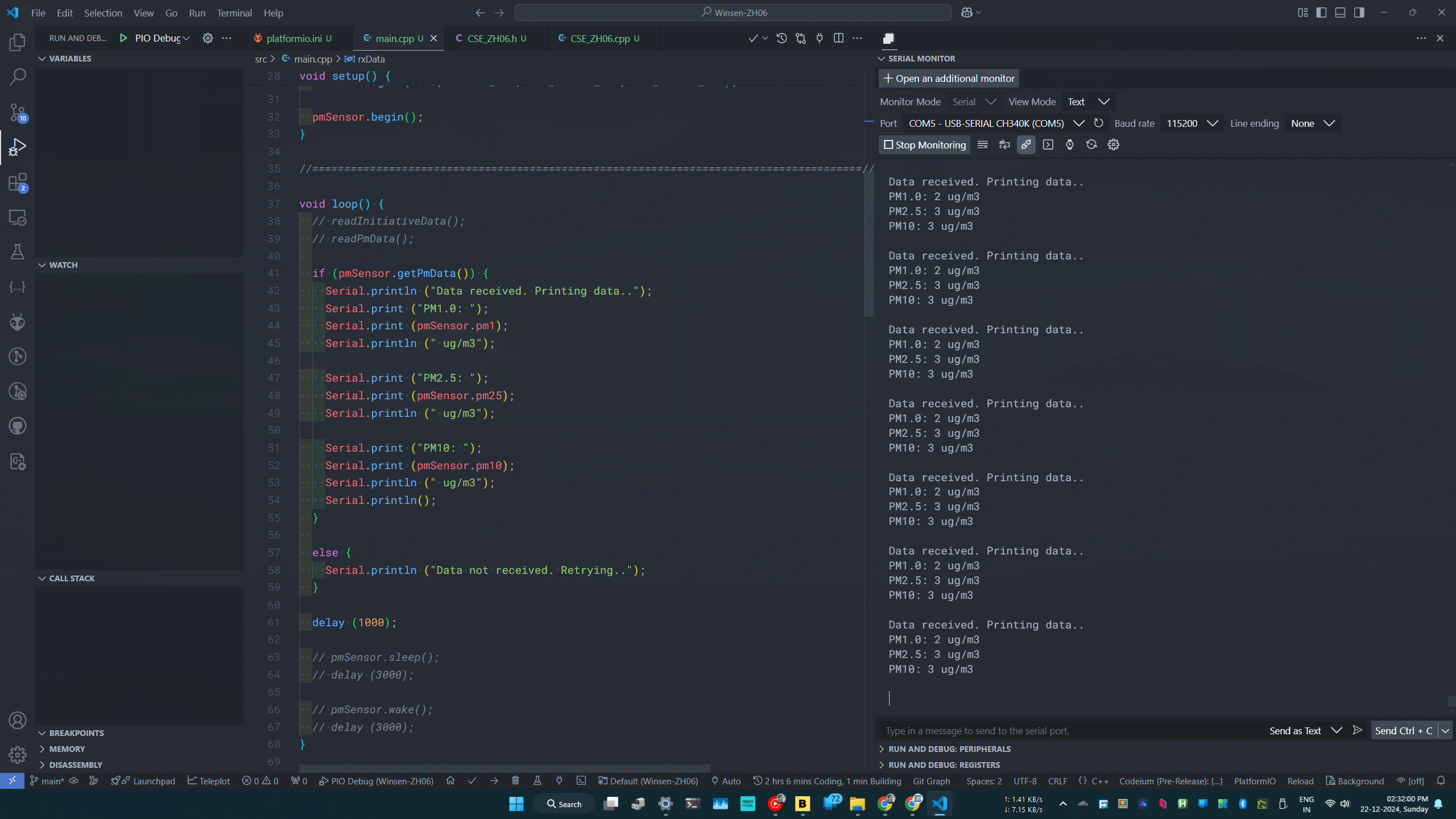Click Send Ctrl + C button
The image size is (1456, 819).
[1404, 730]
